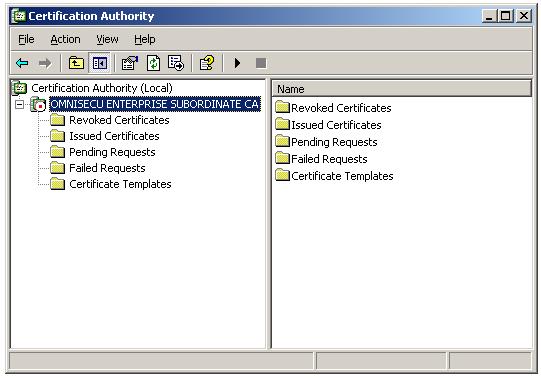
Task: Collapse the OMNISECU ENTERPRISE SUBORDINATE CA node
Action: (20, 105)
